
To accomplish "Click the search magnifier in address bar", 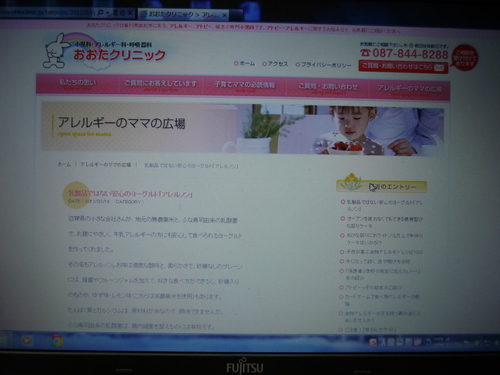I will click(x=100, y=13).
